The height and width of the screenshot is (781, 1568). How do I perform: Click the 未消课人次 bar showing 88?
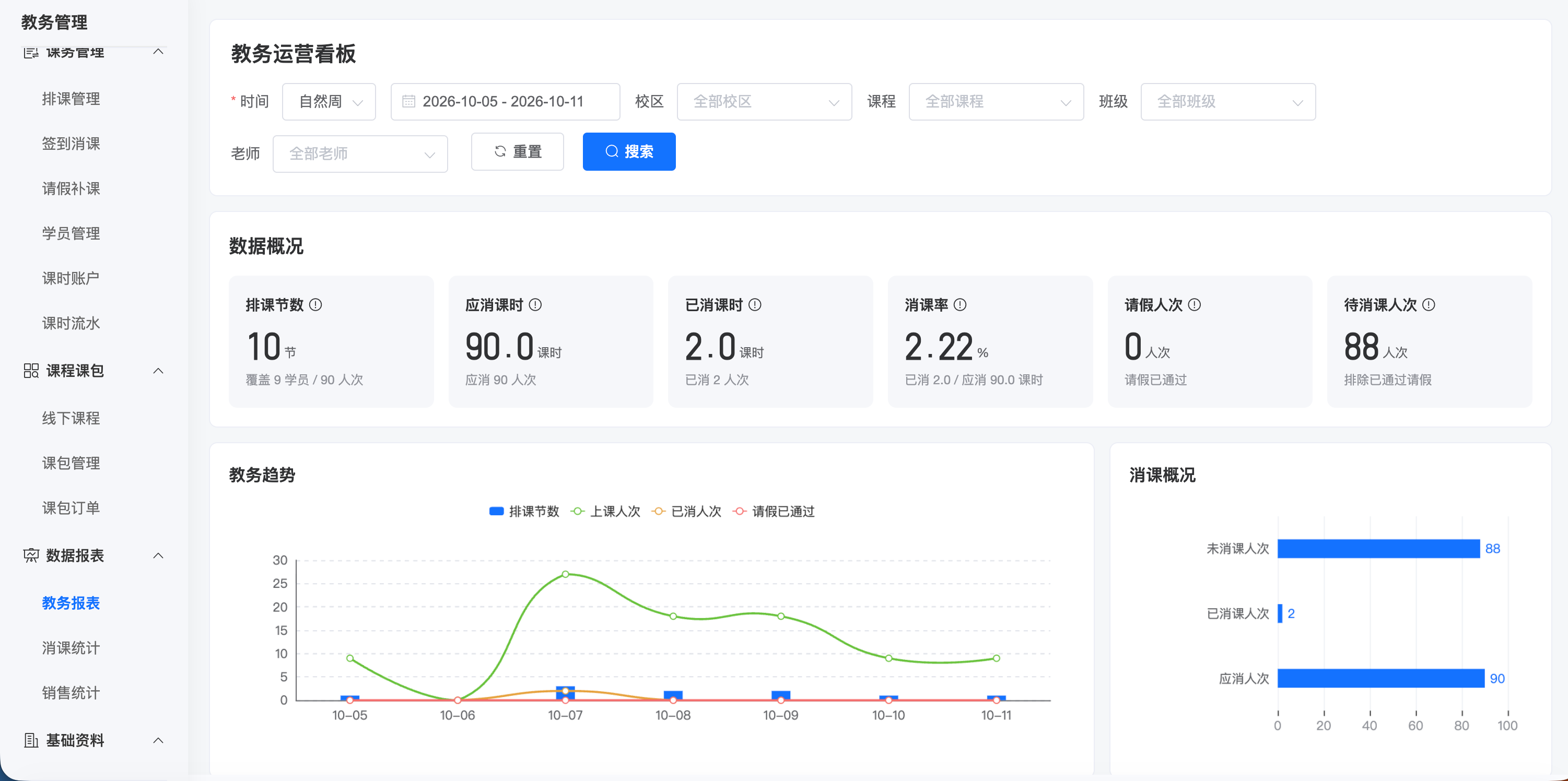coord(1378,549)
